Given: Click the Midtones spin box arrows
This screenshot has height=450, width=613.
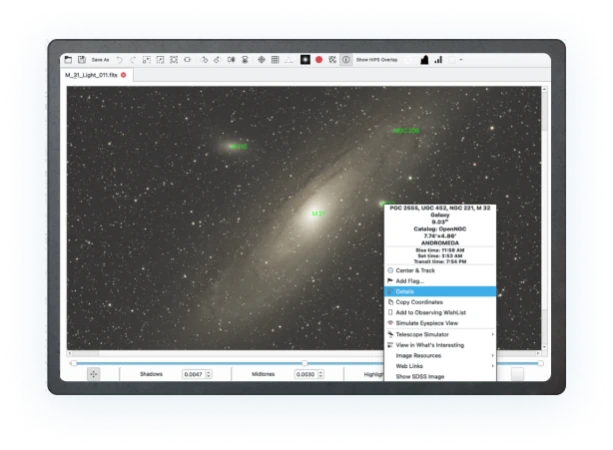Looking at the screenshot, I should click(x=321, y=374).
